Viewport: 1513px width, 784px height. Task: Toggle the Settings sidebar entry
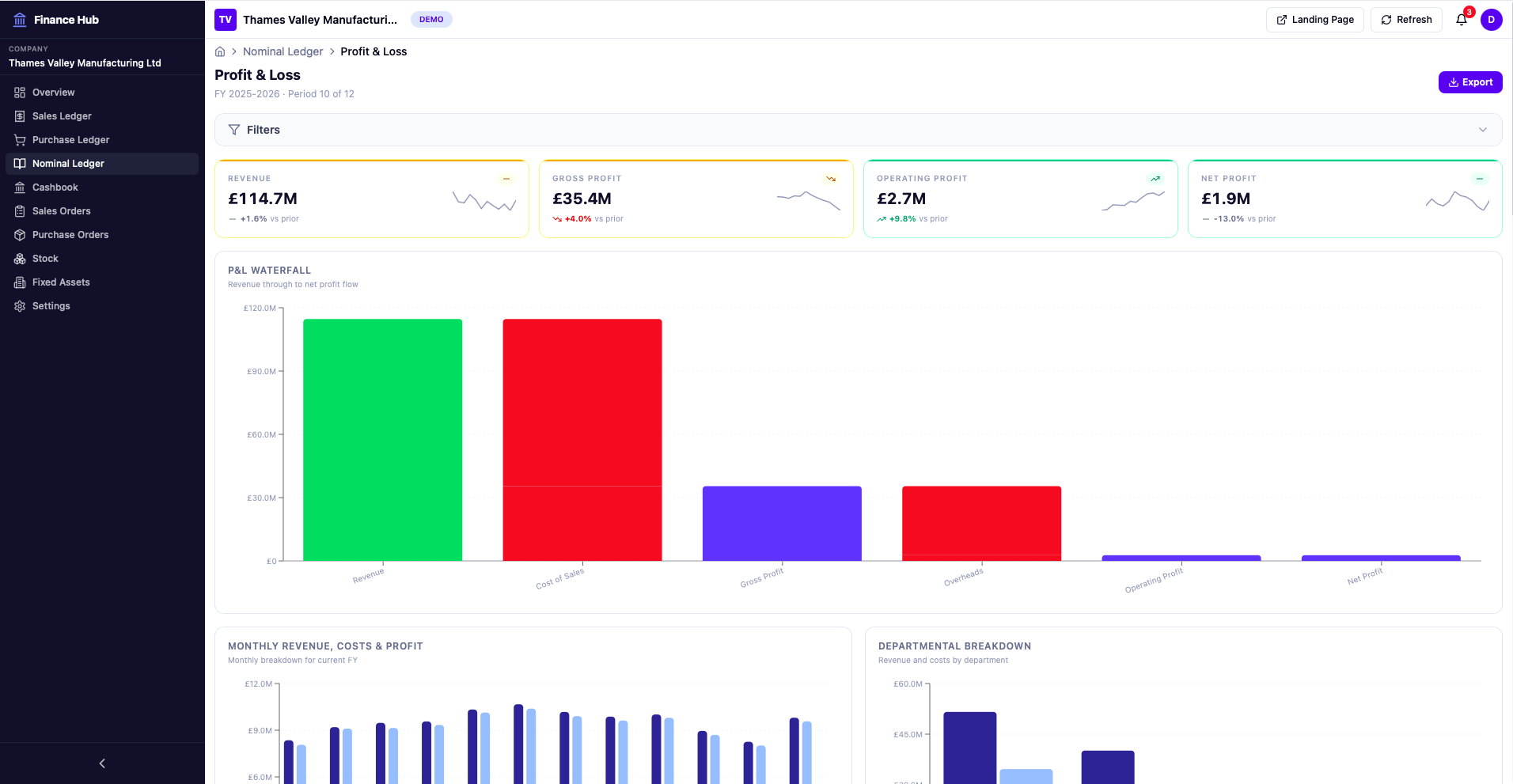50,306
